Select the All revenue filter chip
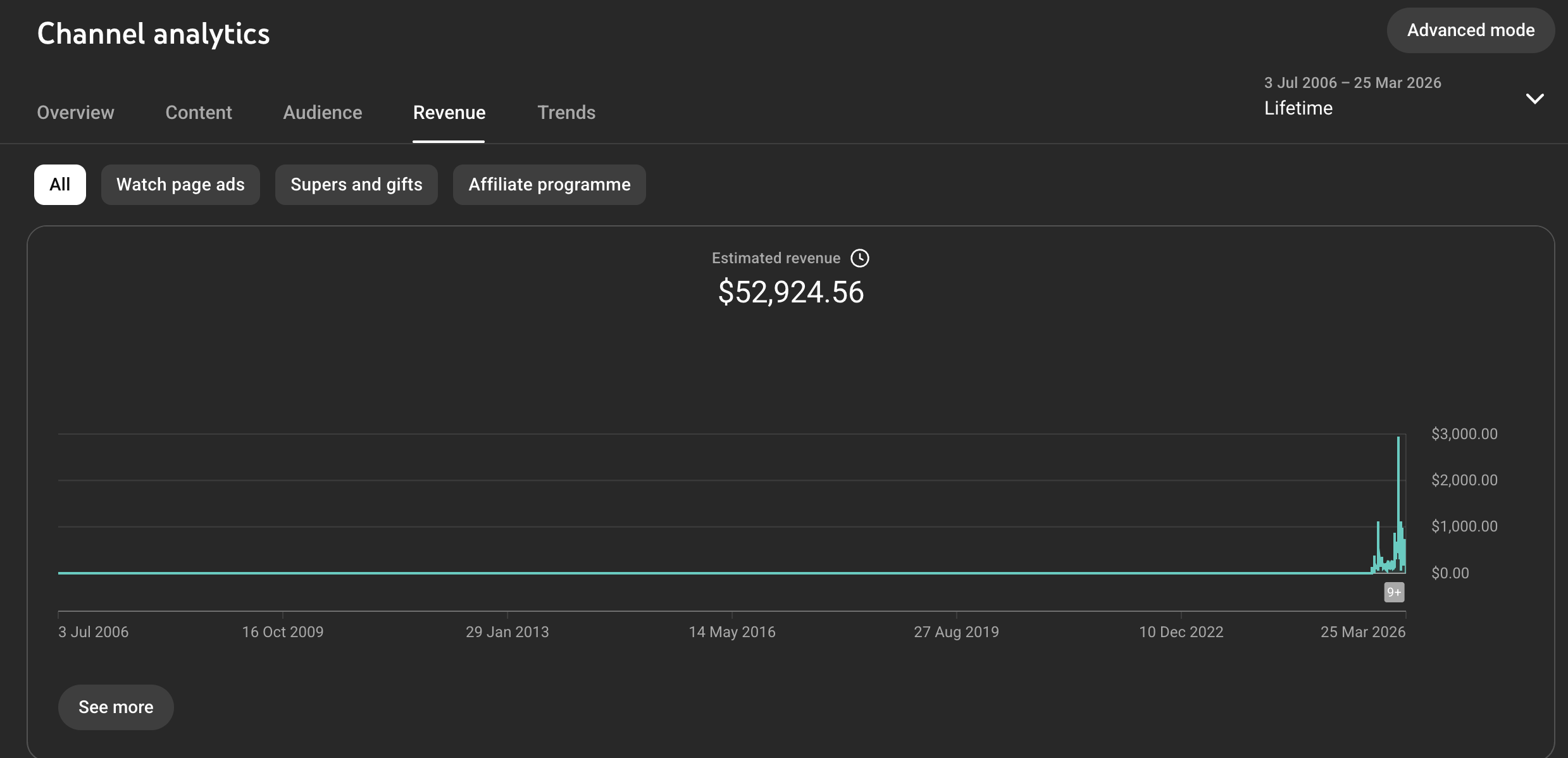The width and height of the screenshot is (1568, 758). coord(60,185)
